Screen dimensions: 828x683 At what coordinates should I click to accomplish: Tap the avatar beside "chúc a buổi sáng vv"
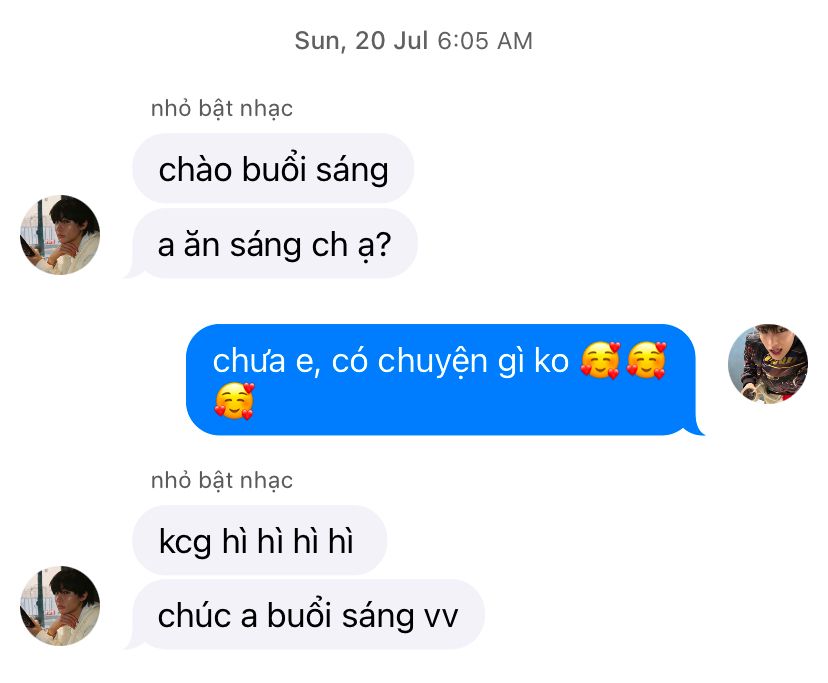tap(60, 606)
